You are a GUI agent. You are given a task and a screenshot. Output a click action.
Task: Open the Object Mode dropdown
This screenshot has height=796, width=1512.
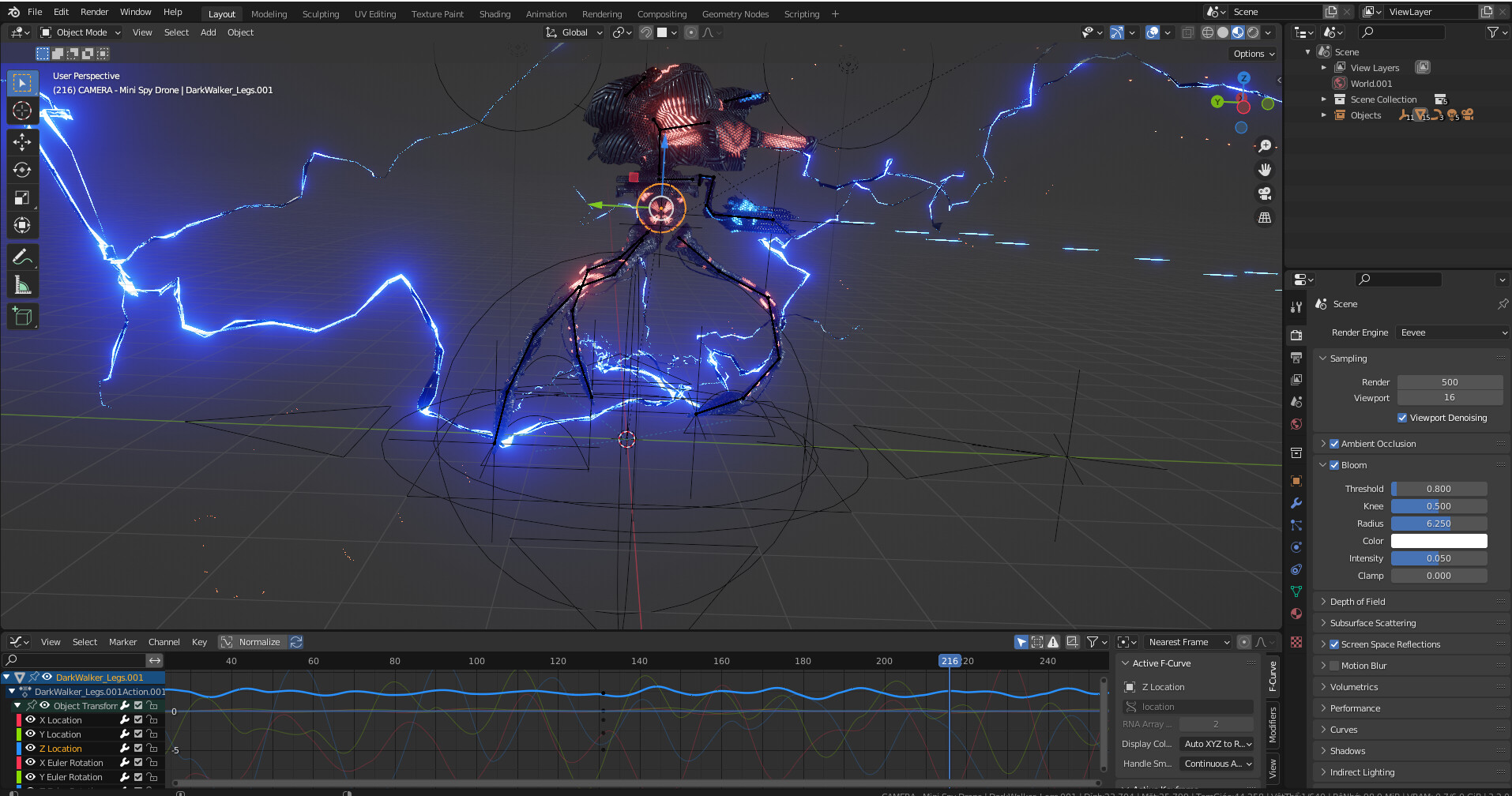click(81, 32)
